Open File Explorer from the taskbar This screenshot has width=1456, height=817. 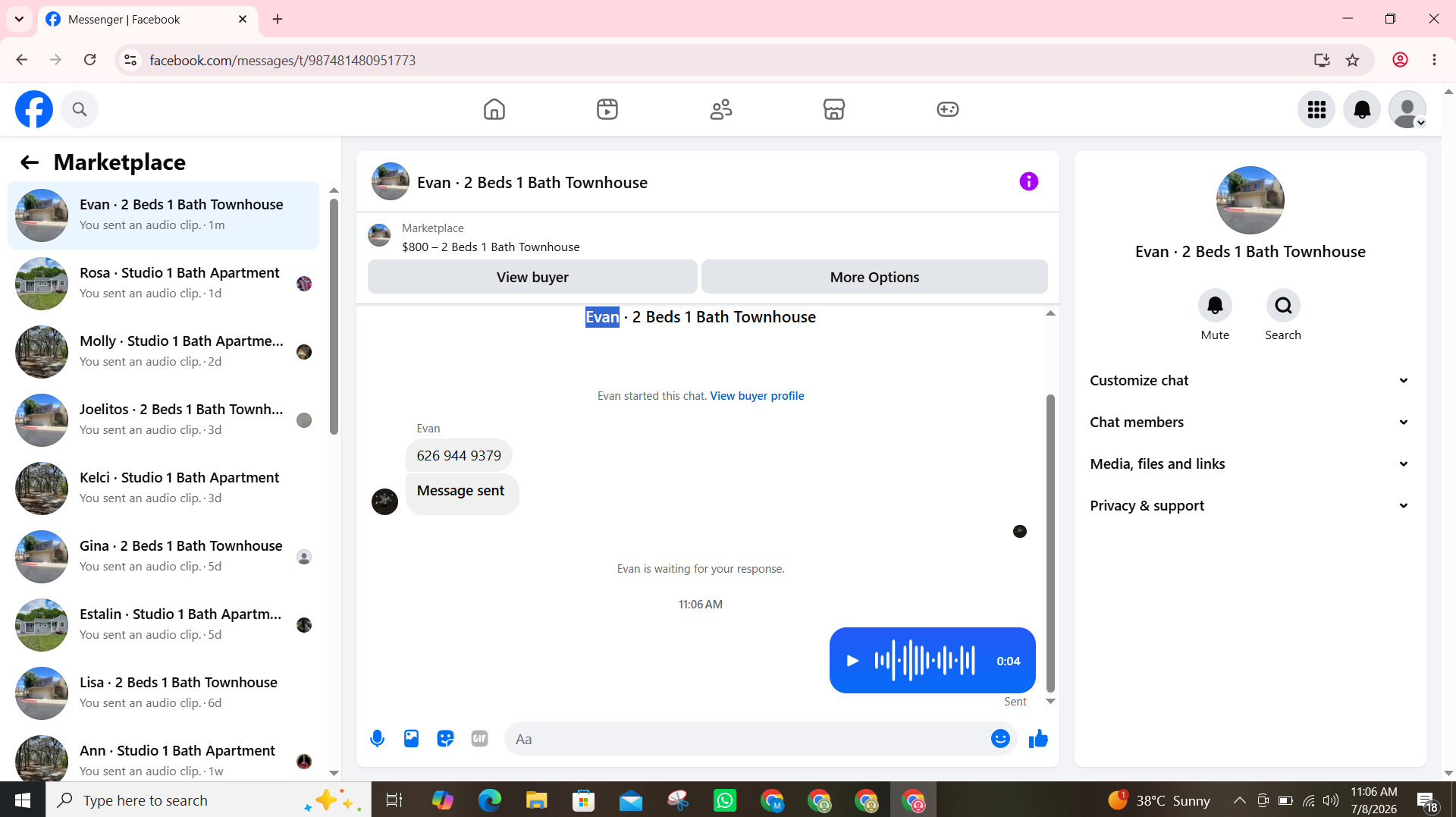[537, 800]
